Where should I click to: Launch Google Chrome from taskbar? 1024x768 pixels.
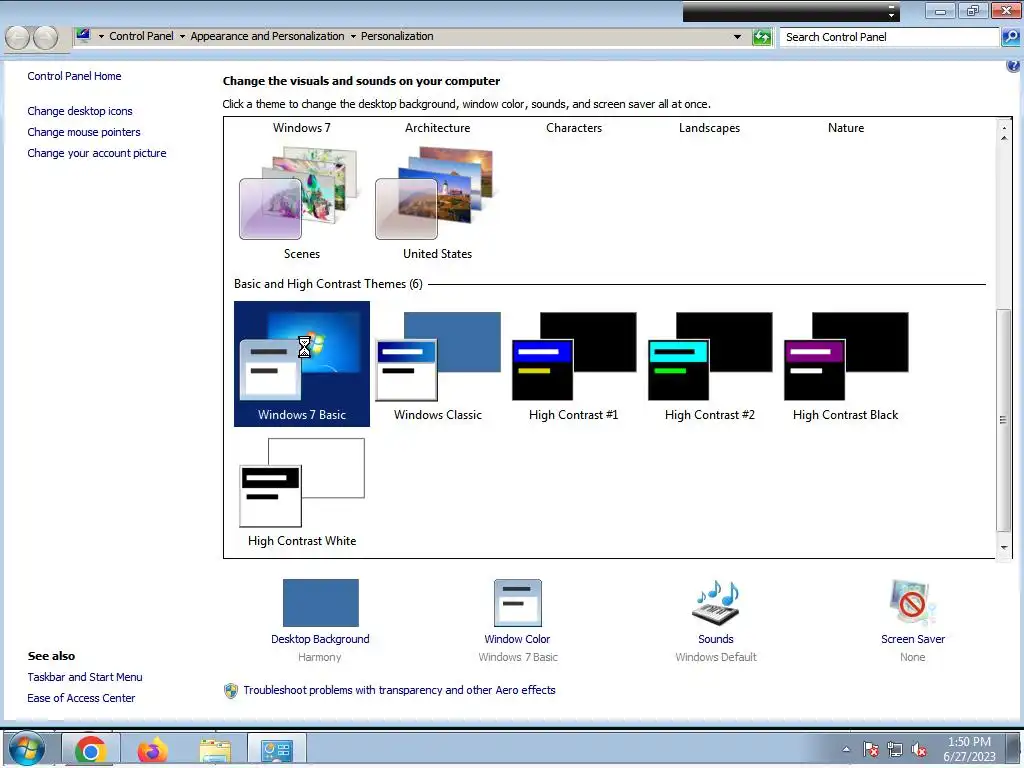click(91, 750)
